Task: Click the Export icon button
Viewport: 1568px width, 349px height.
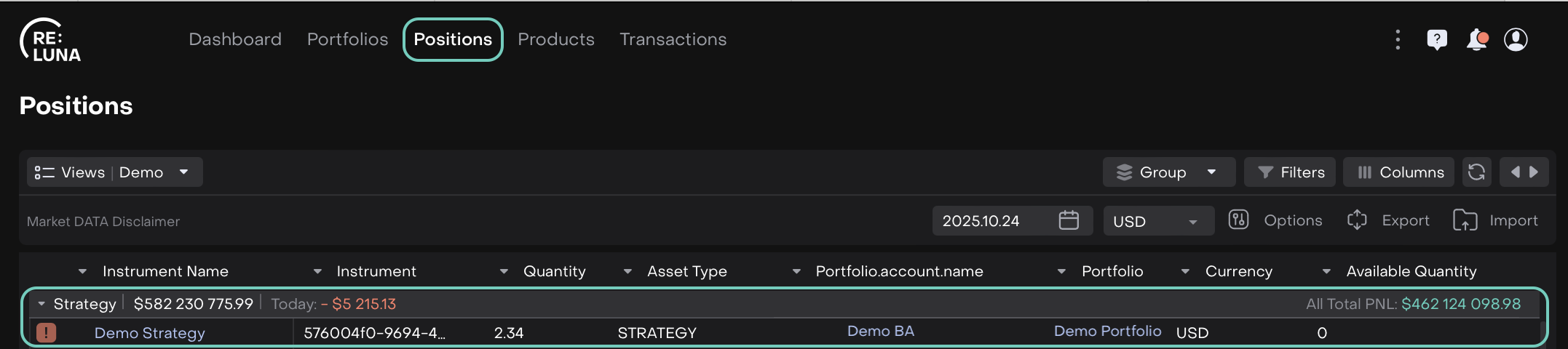Action: (x=1357, y=220)
